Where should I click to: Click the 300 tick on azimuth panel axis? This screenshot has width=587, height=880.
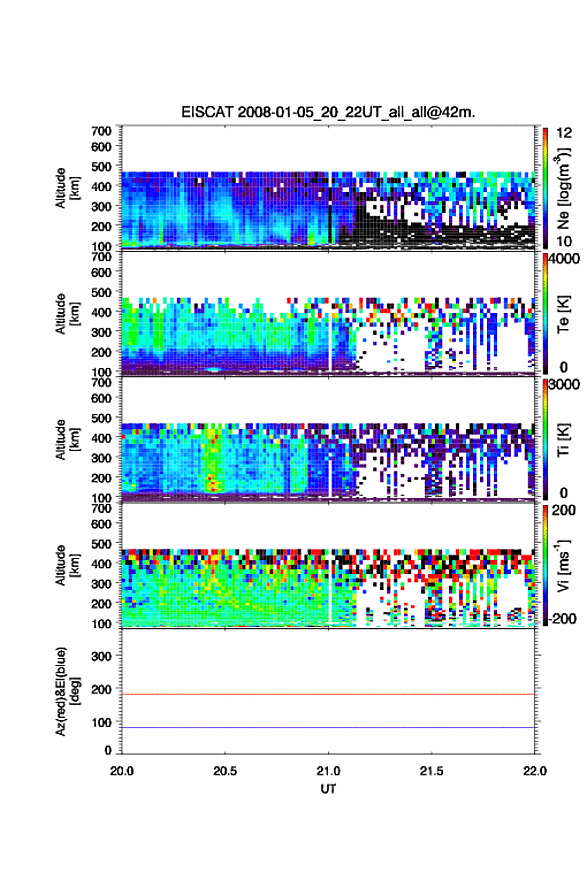click(101, 656)
